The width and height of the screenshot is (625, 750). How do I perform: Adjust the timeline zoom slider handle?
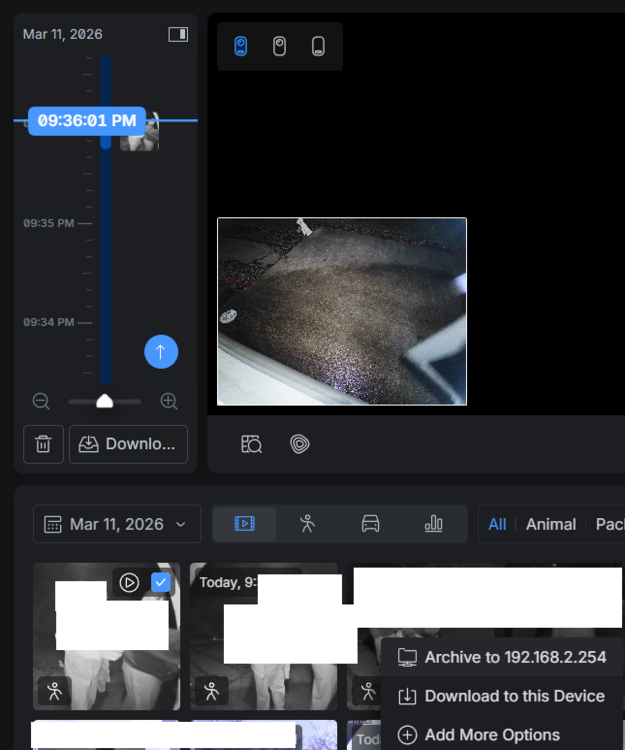(104, 401)
